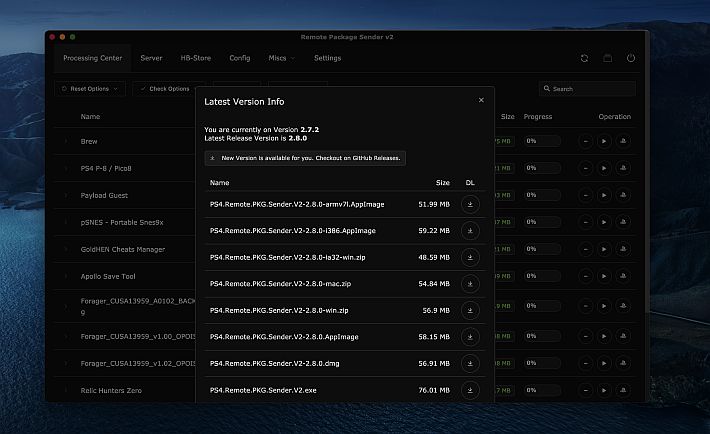Click the New Version available GitHub Releases notice
Image resolution: width=710 pixels, height=434 pixels.
coord(305,158)
